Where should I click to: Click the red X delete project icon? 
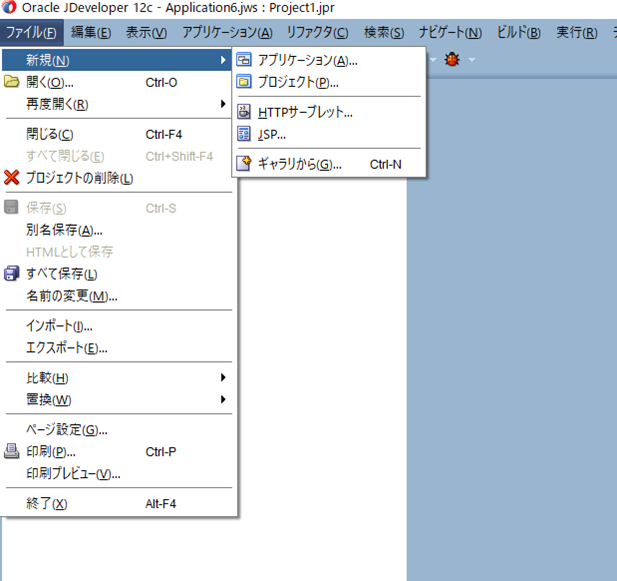tap(12, 178)
